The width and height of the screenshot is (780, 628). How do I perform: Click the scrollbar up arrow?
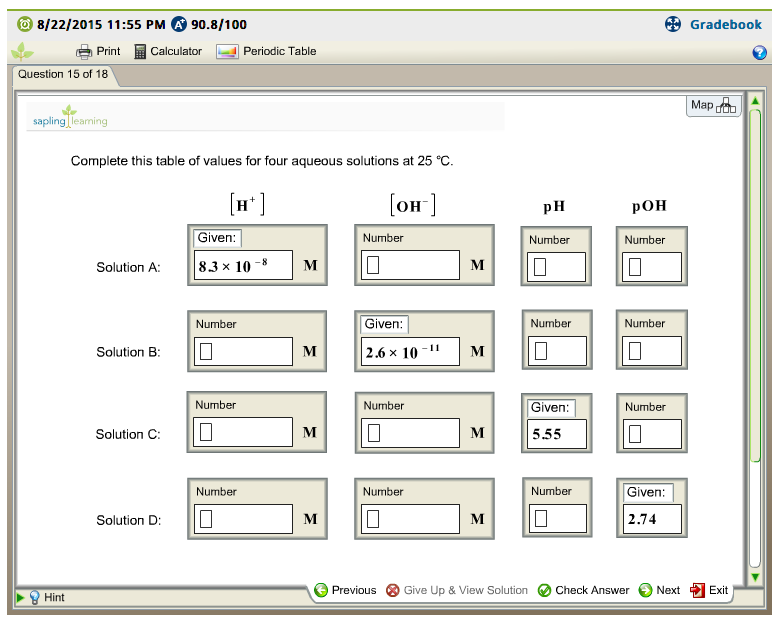point(755,100)
